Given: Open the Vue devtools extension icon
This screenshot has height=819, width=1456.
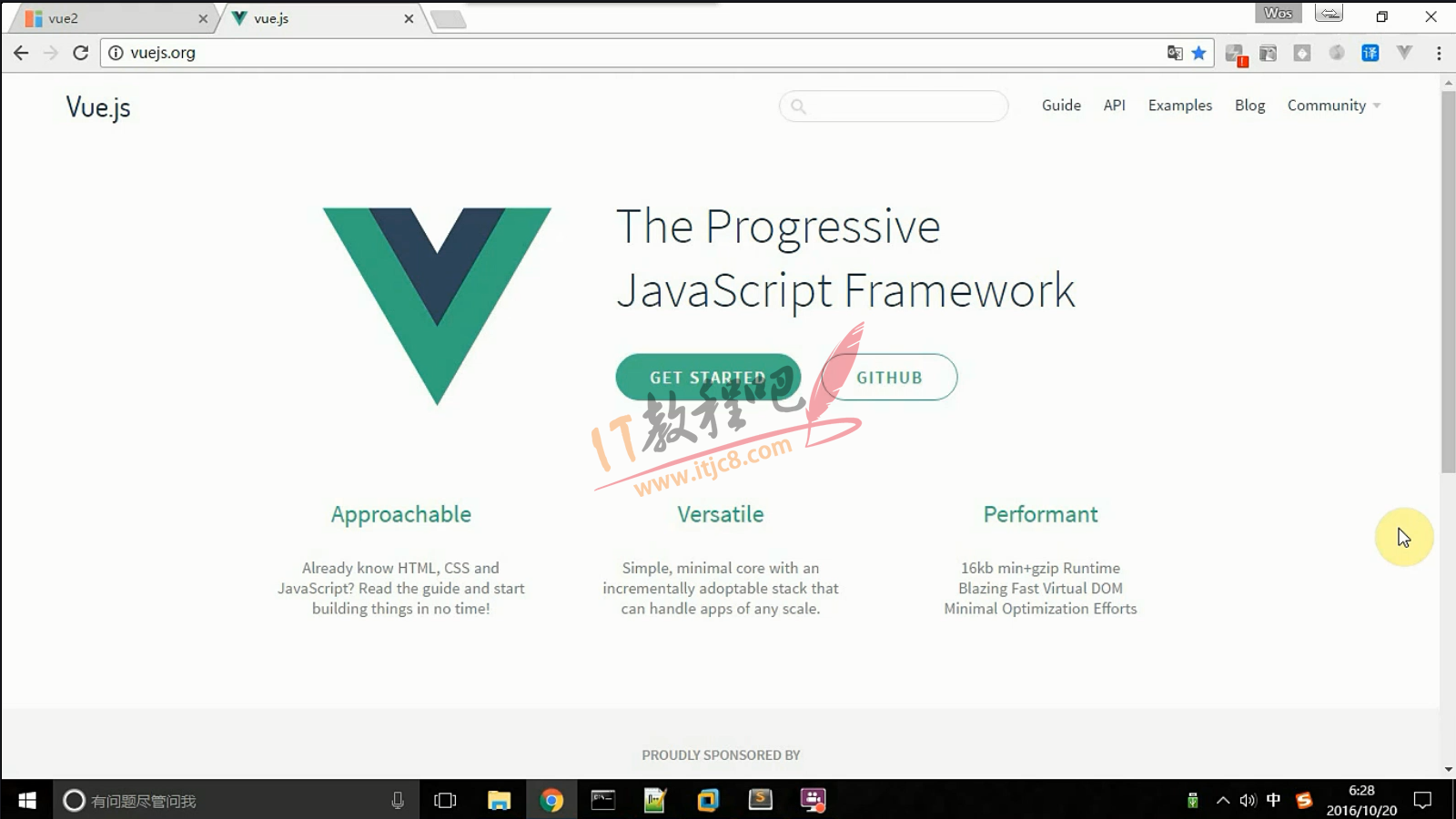Looking at the screenshot, I should (x=1405, y=53).
